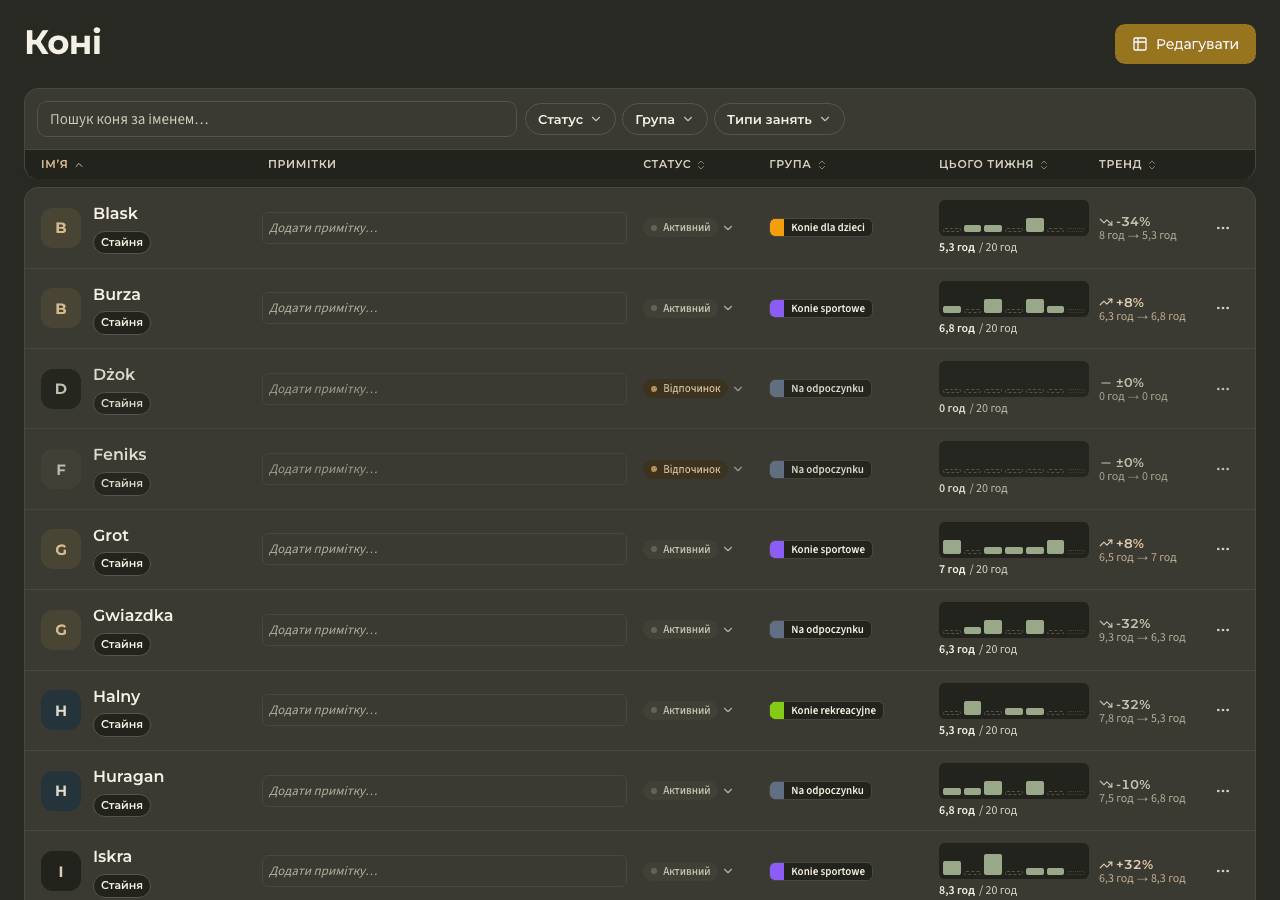Sort table by Тренд column
Screen dimensions: 1280x900
[1127, 164]
